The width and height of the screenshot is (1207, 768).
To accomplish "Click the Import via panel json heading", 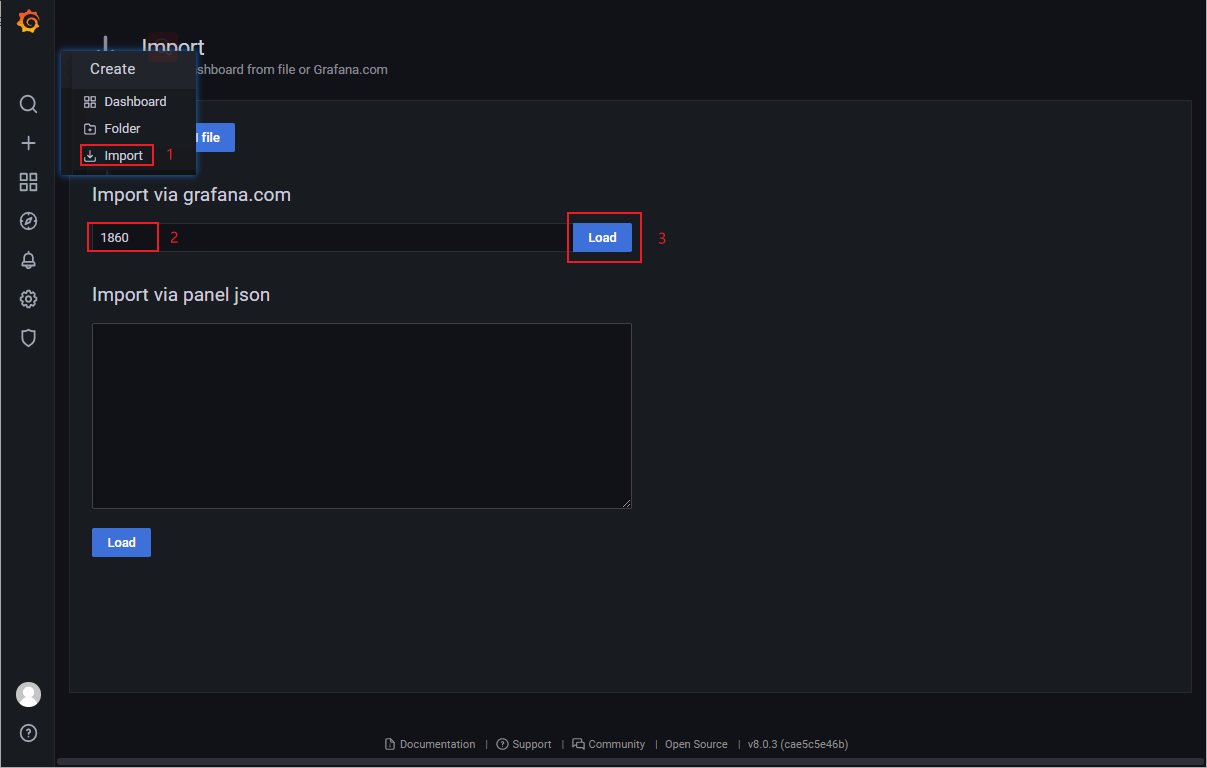I will coord(181,295).
